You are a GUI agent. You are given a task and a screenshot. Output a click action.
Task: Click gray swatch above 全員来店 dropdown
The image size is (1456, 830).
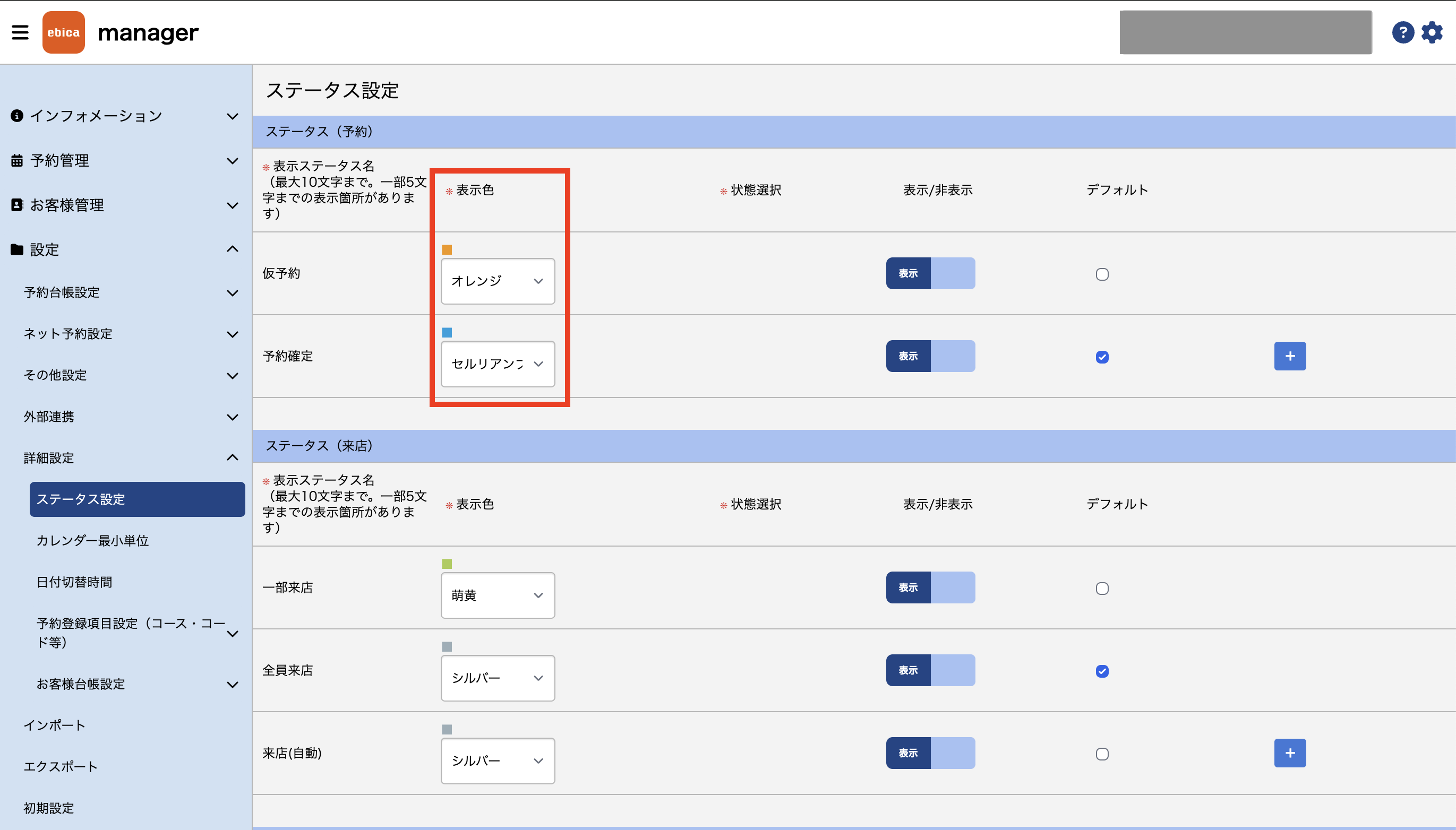(x=447, y=646)
